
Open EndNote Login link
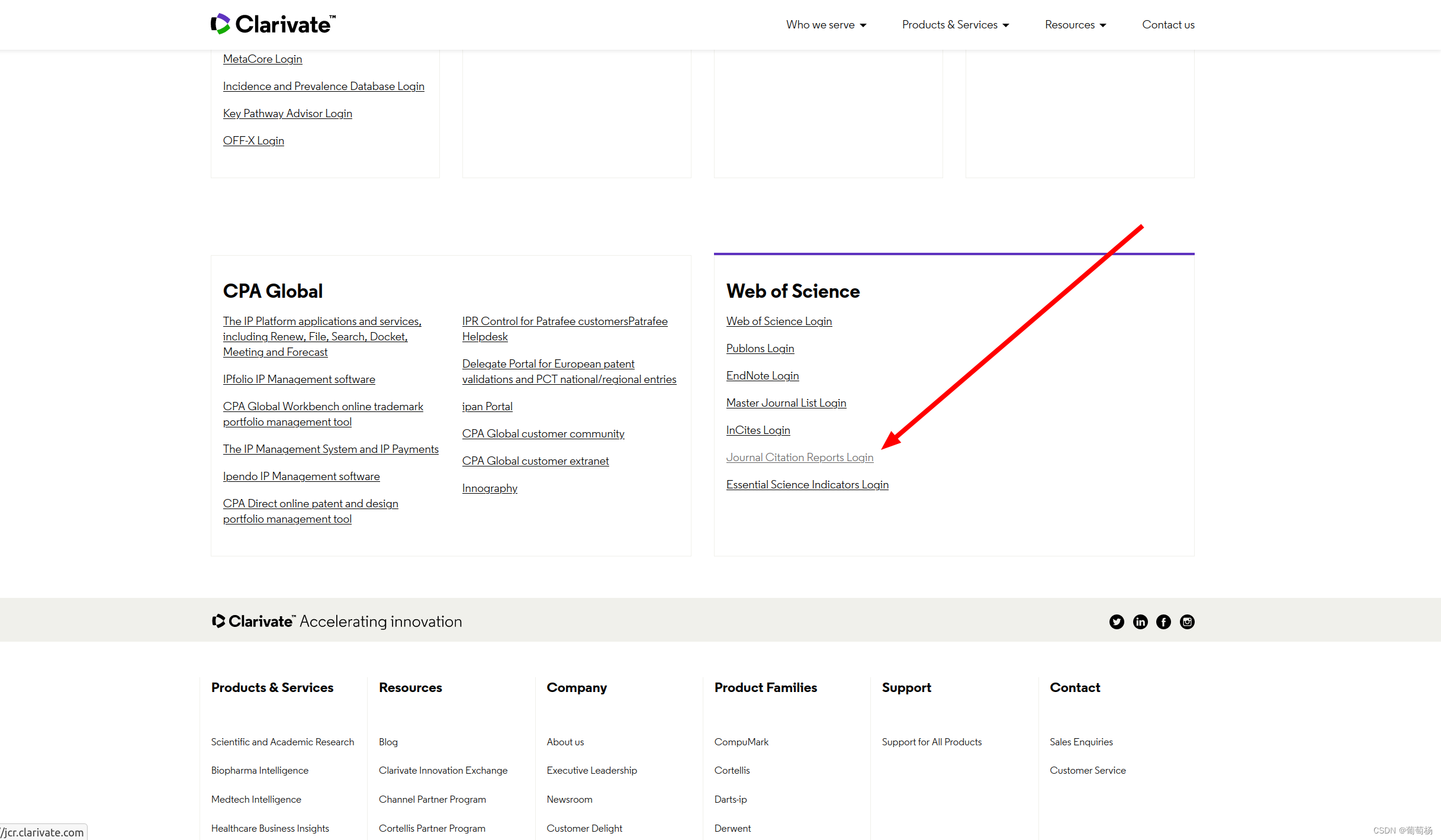point(762,376)
